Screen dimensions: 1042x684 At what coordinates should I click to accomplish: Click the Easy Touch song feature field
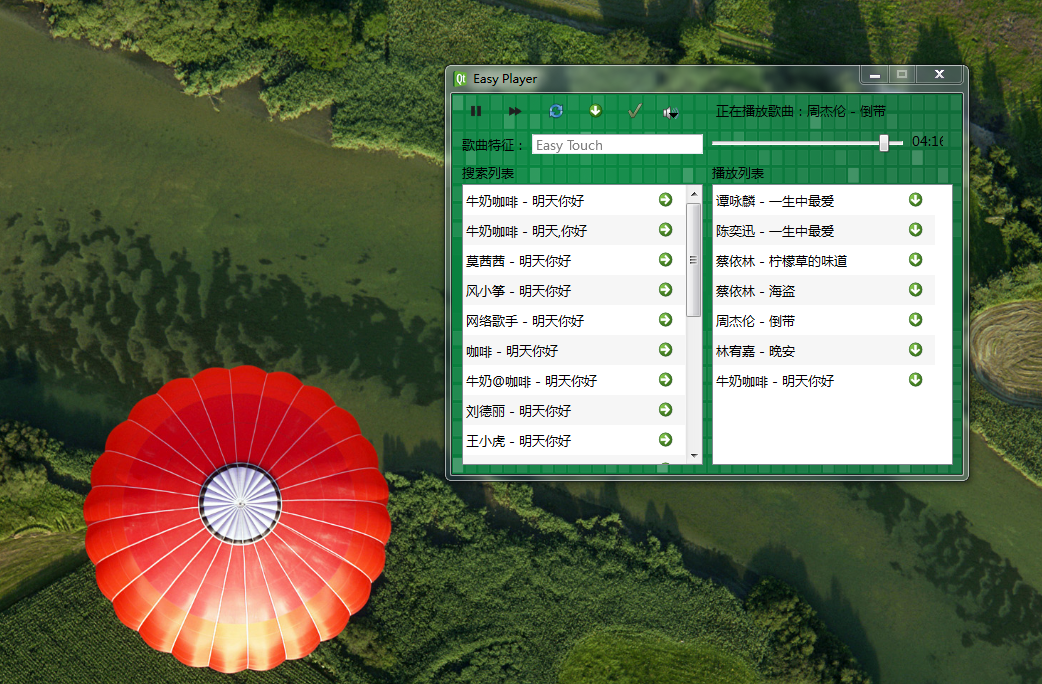point(617,145)
